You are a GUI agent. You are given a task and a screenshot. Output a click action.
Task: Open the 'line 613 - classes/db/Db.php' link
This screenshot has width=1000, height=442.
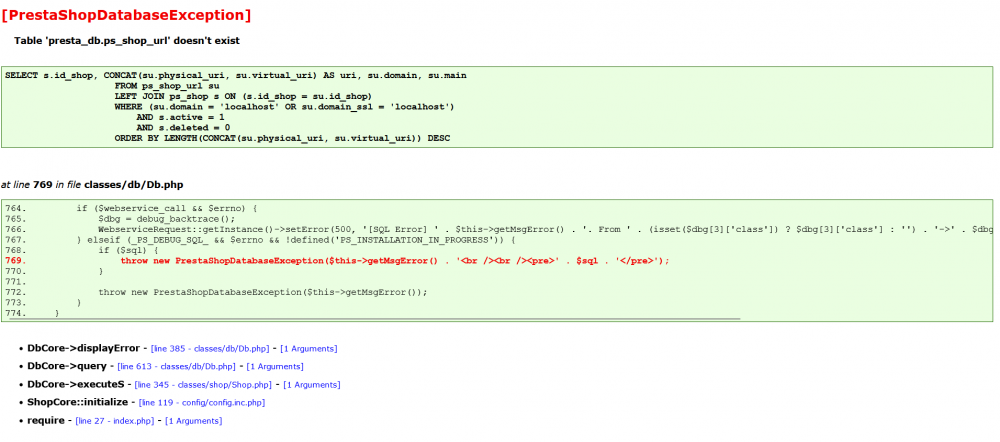pos(175,367)
